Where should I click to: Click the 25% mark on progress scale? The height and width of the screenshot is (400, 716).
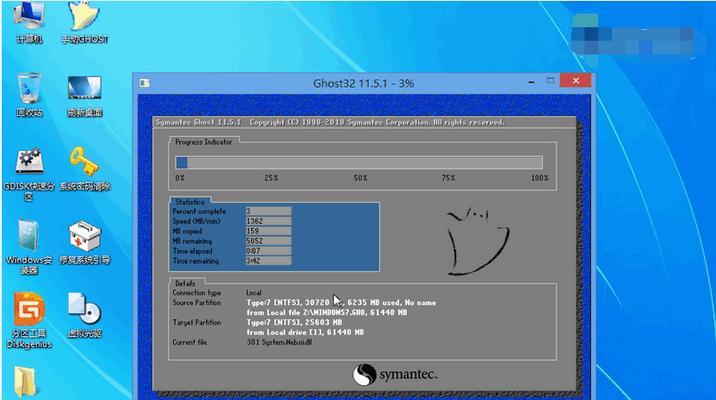tap(271, 178)
